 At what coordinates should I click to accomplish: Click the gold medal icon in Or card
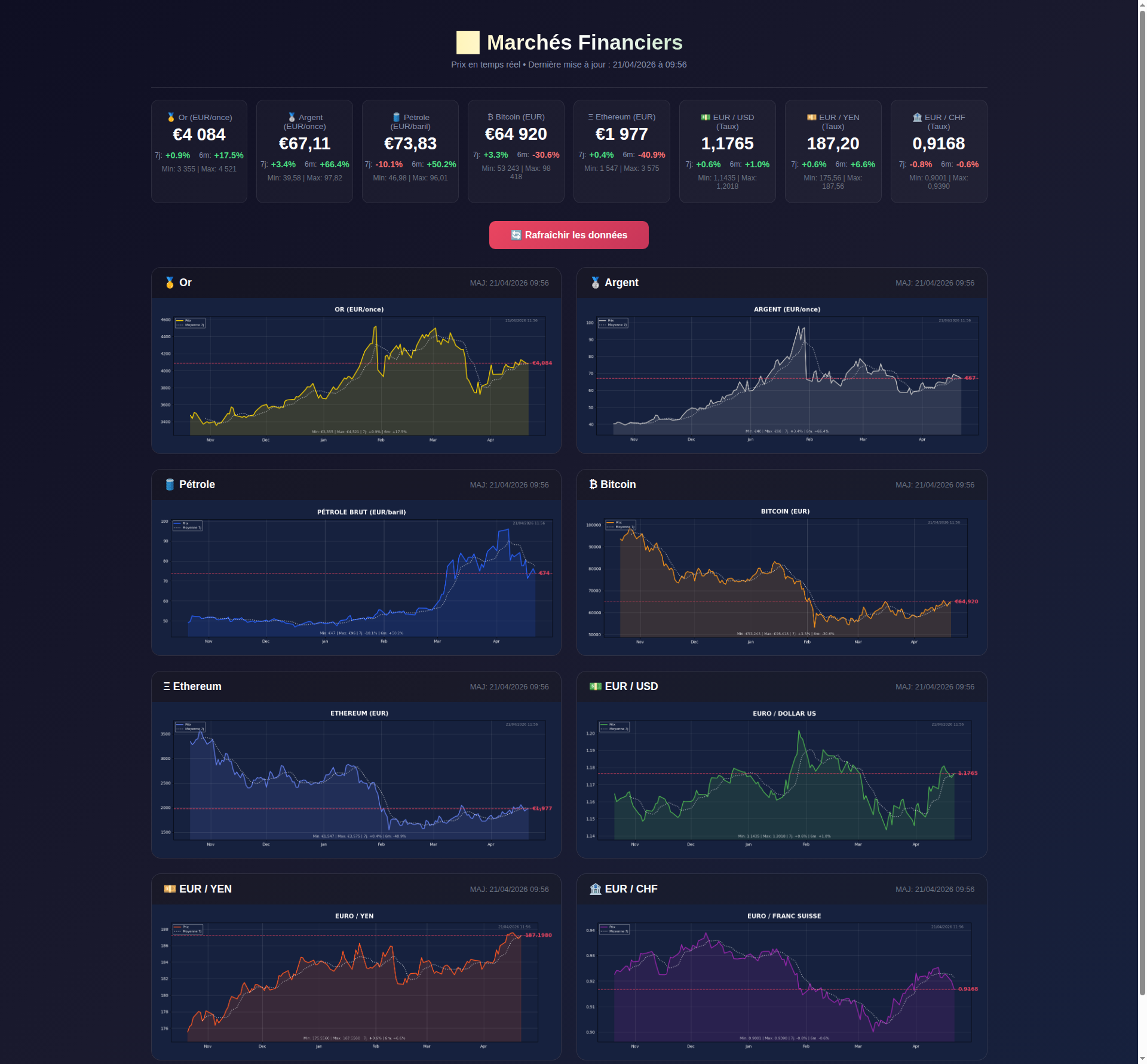(171, 117)
